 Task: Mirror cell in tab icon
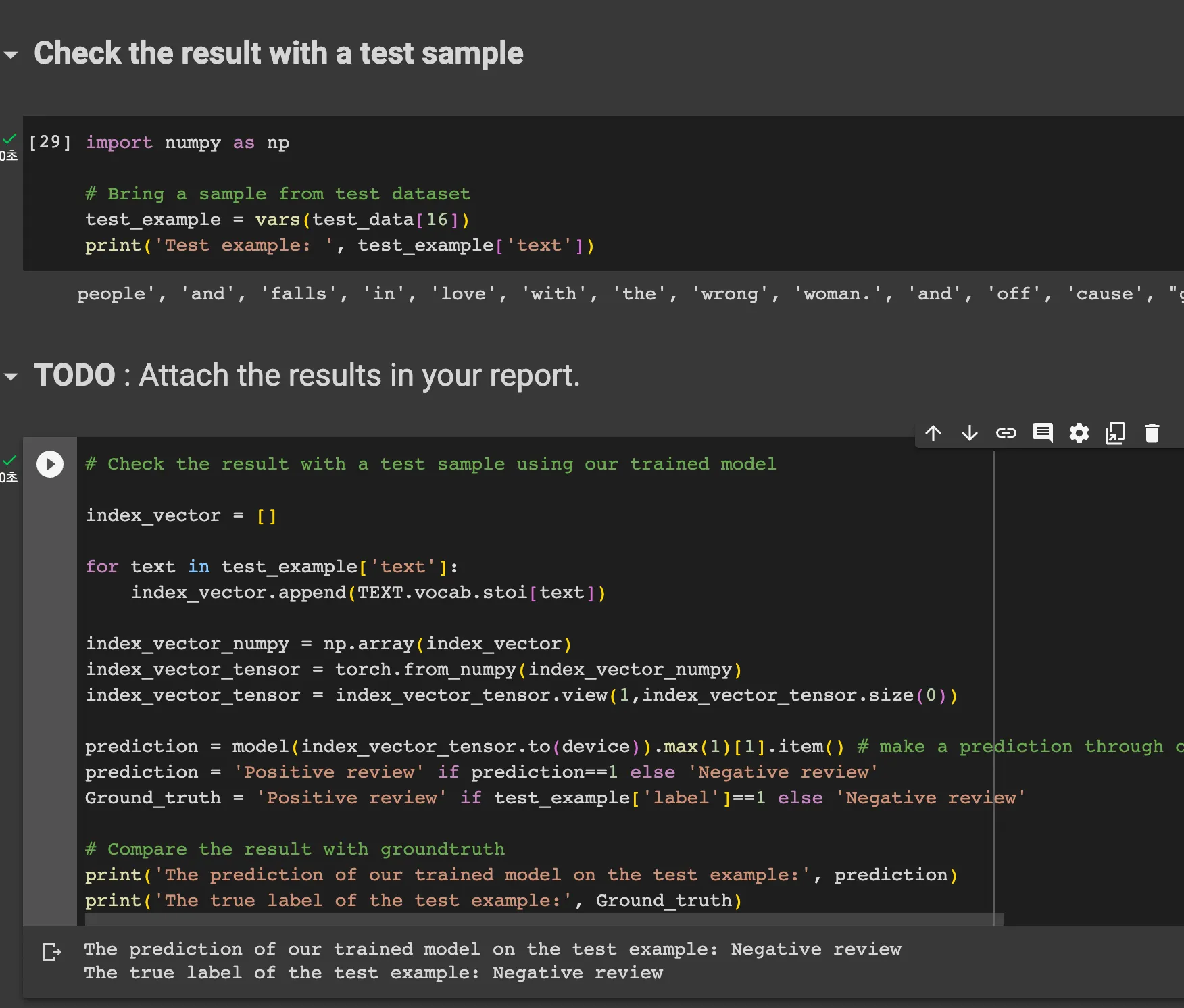point(1116,433)
